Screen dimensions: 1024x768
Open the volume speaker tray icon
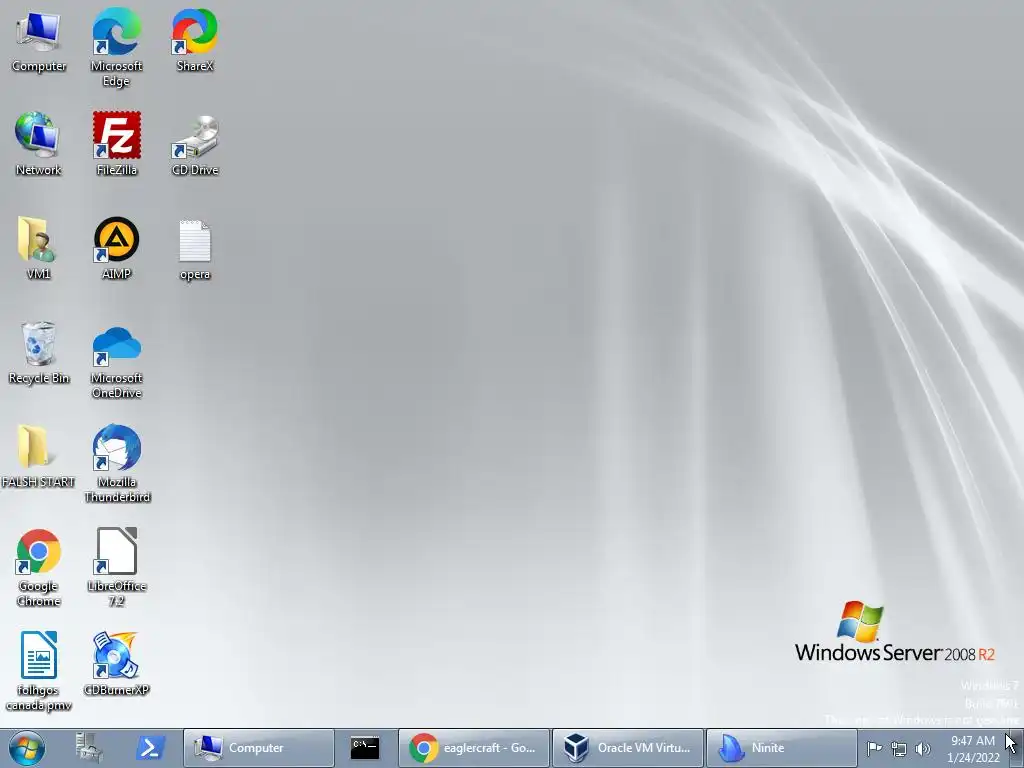pyautogui.click(x=922, y=749)
